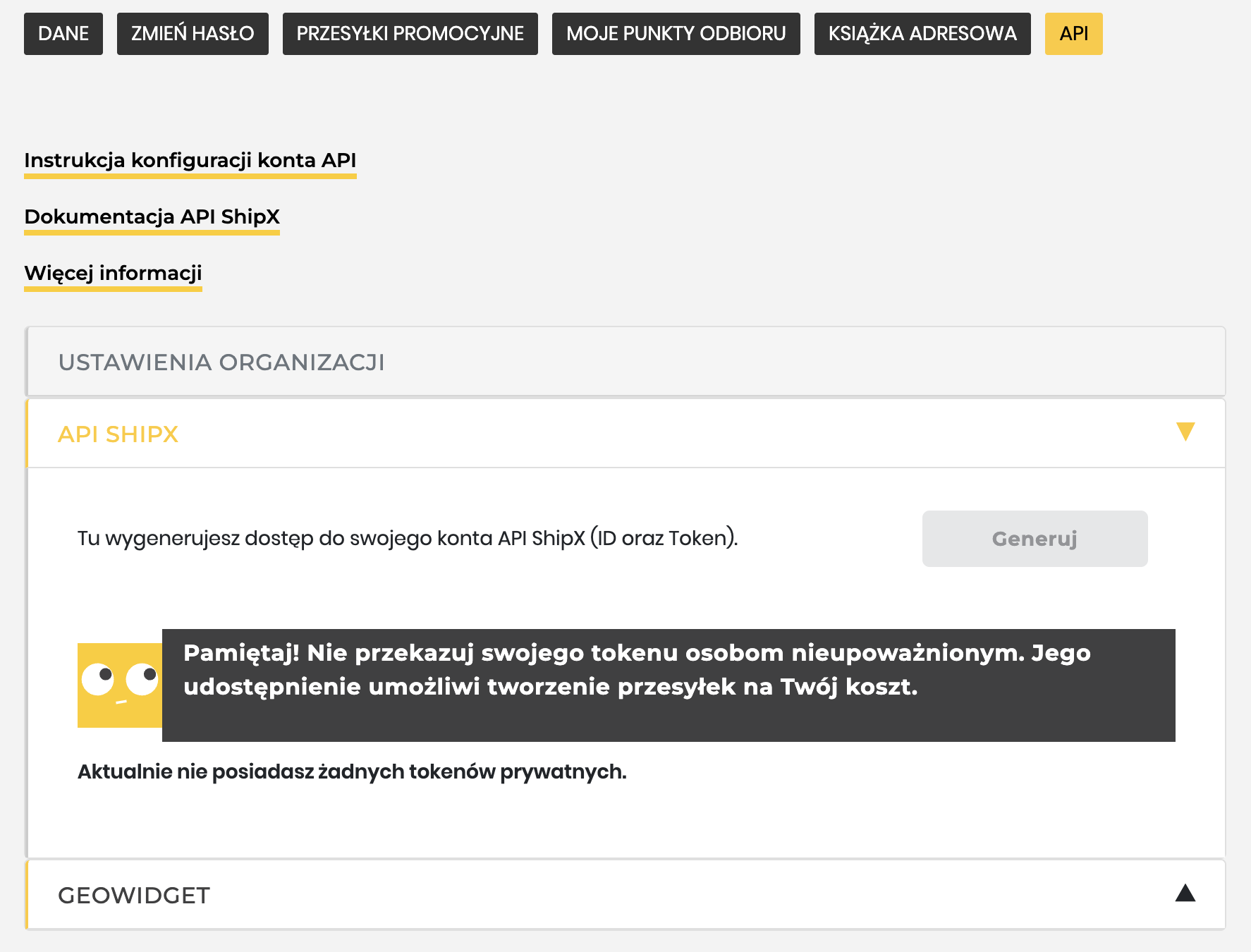1251x952 pixels.
Task: Click the API SHIPX section title
Action: 118,434
